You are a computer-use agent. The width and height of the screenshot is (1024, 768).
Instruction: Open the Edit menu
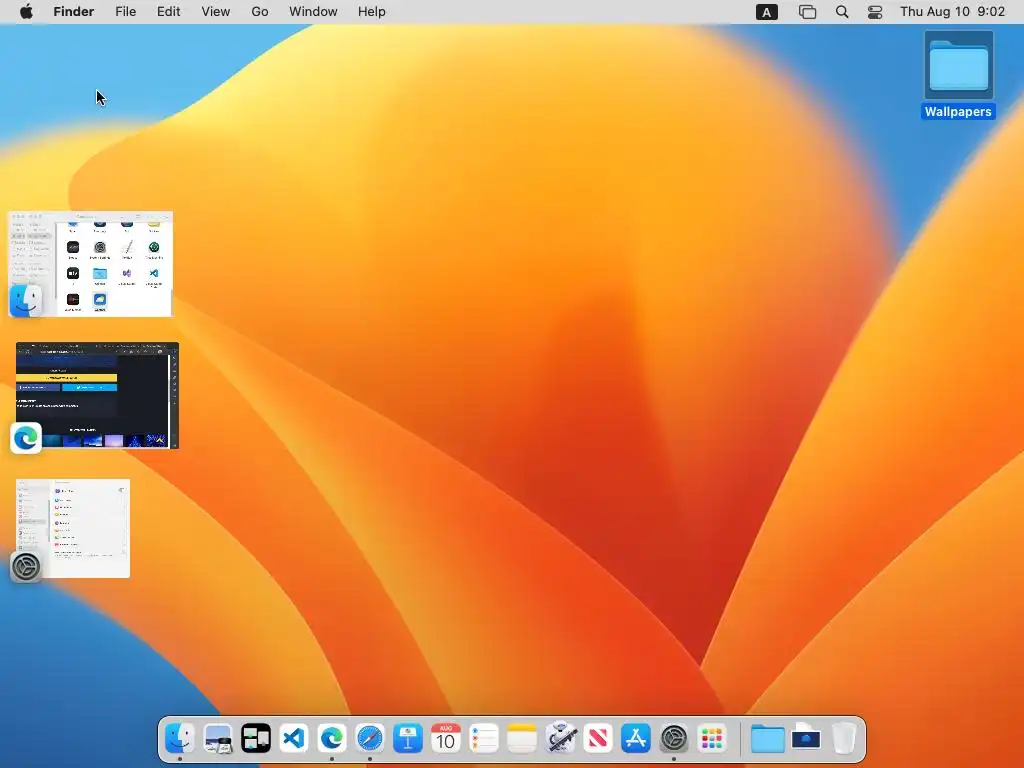(168, 12)
